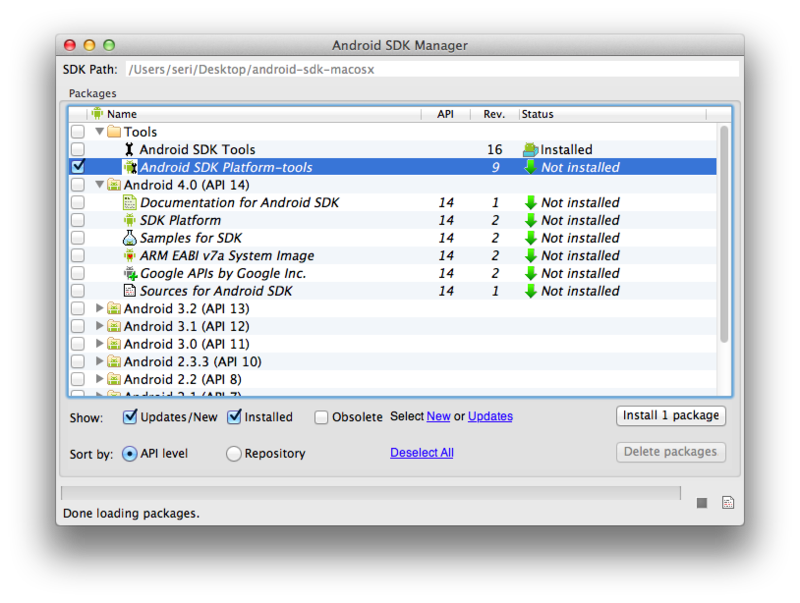This screenshot has width=800, height=603.
Task: Click the green arrow in Google APIs row
Action: pyautogui.click(x=531, y=273)
